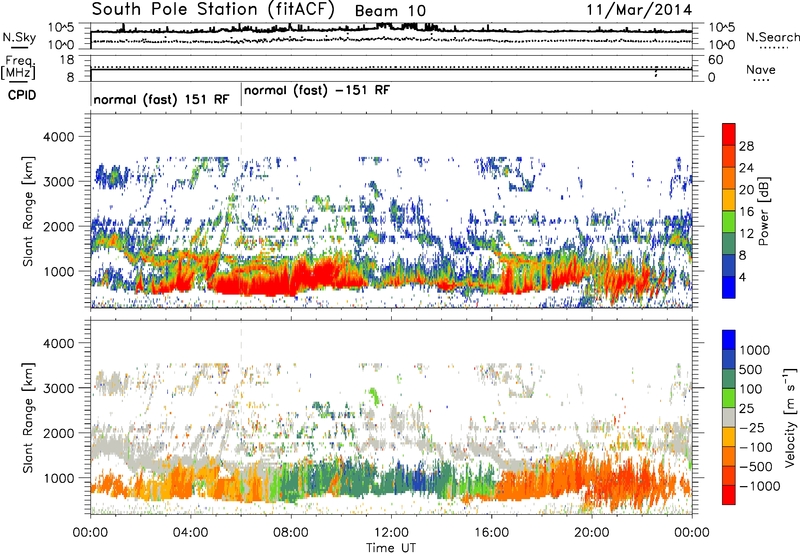Click the 'Slant Range [km]' label of power panel
This screenshot has width=800, height=554.
pos(28,211)
